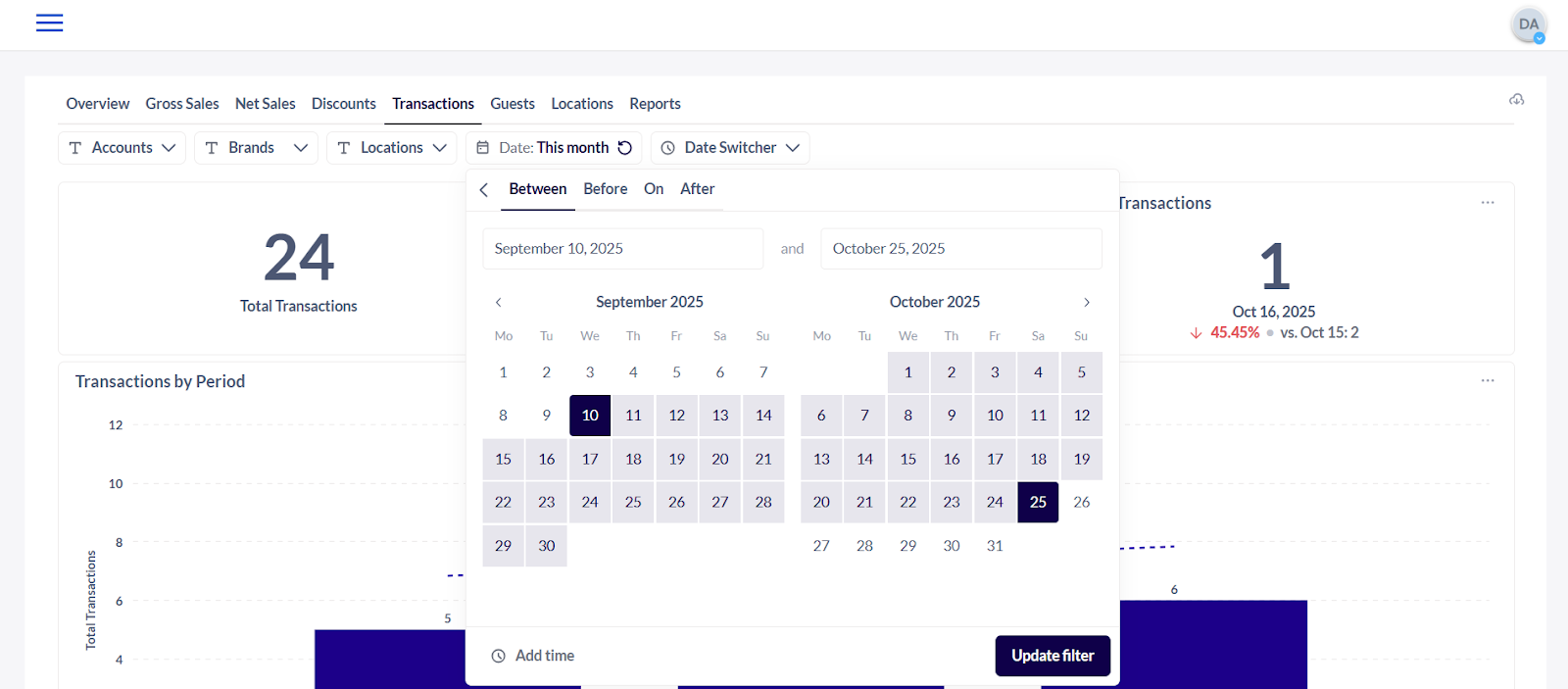Click the start date input field

[622, 249]
